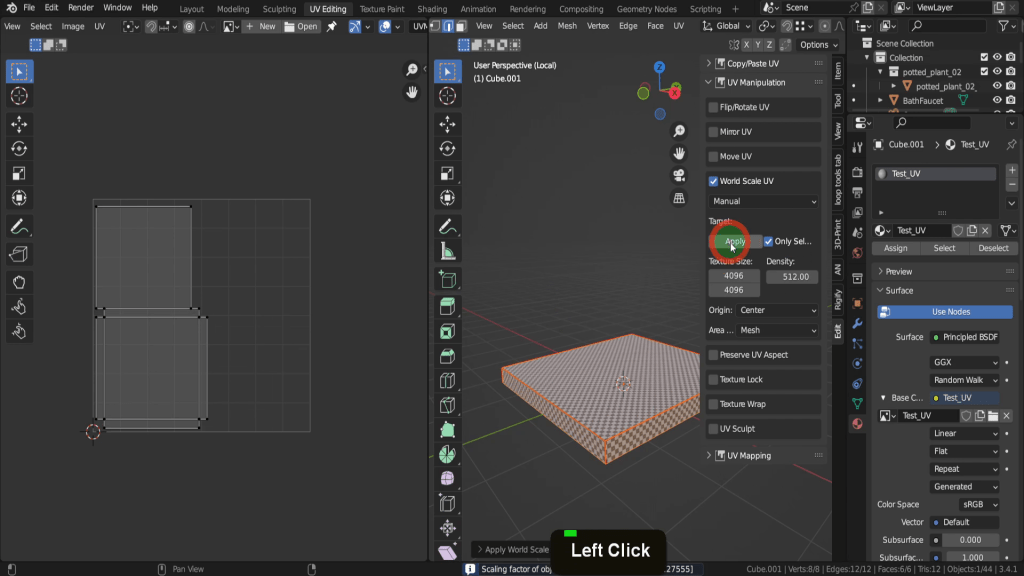Open Material properties tab icon

pos(857,423)
